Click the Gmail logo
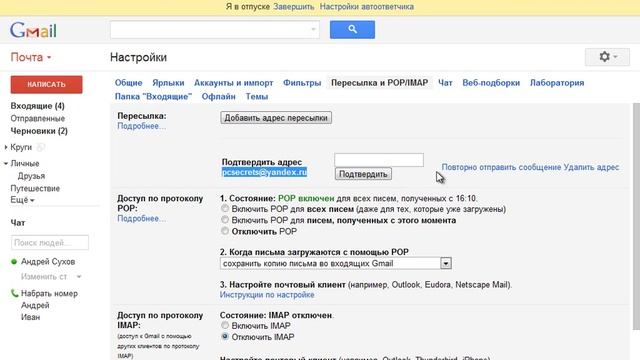The image size is (640, 360). 33,30
